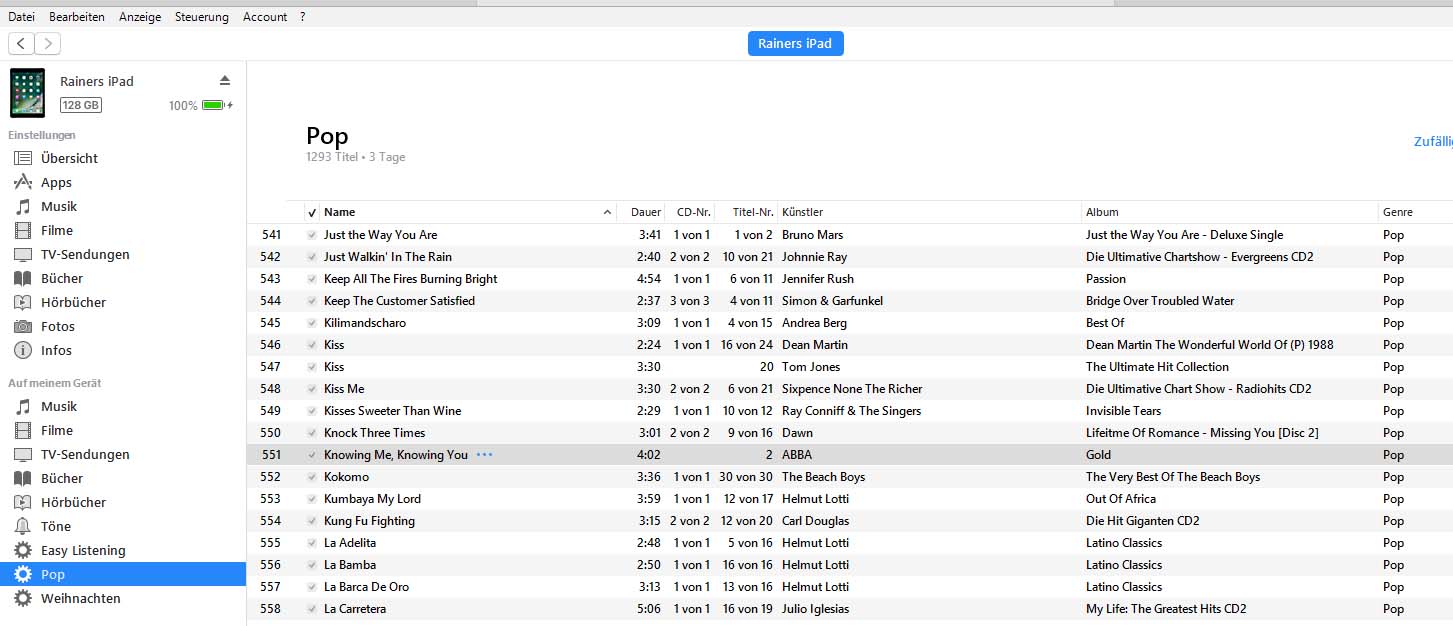This screenshot has width=1453, height=626.
Task: Open Apps settings in sidebar
Action: point(56,182)
